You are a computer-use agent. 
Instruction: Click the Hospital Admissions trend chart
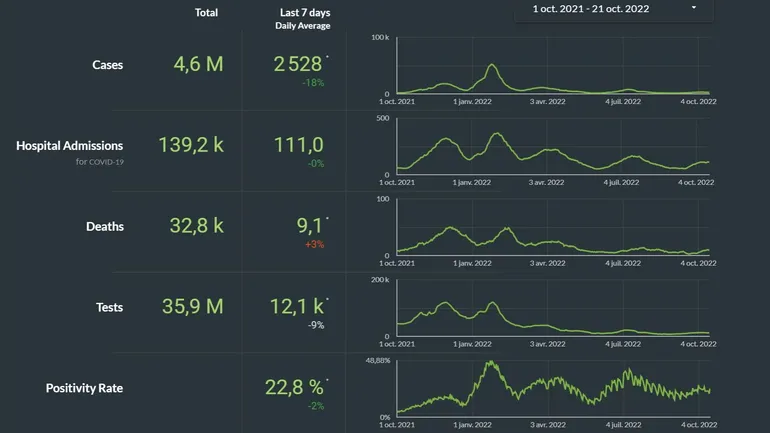pyautogui.click(x=555, y=147)
